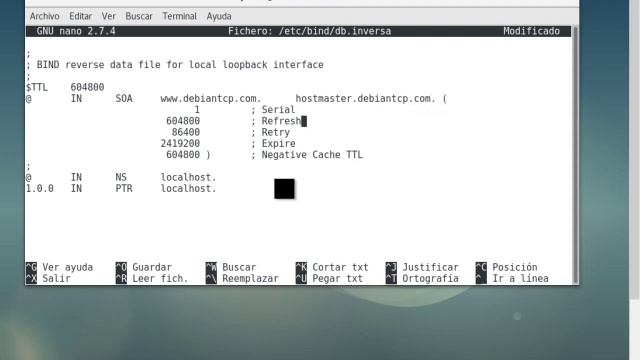
Task: Click the 'PTR' record type
Action: pyautogui.click(x=124, y=189)
